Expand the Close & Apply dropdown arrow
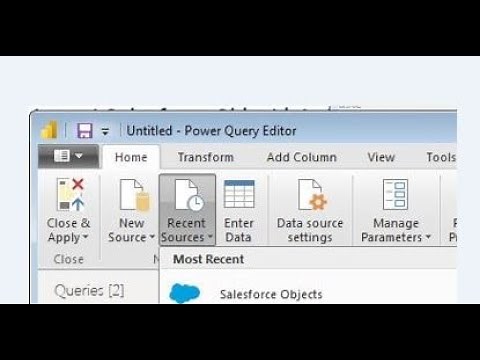This screenshot has height=360, width=480. tap(85, 237)
